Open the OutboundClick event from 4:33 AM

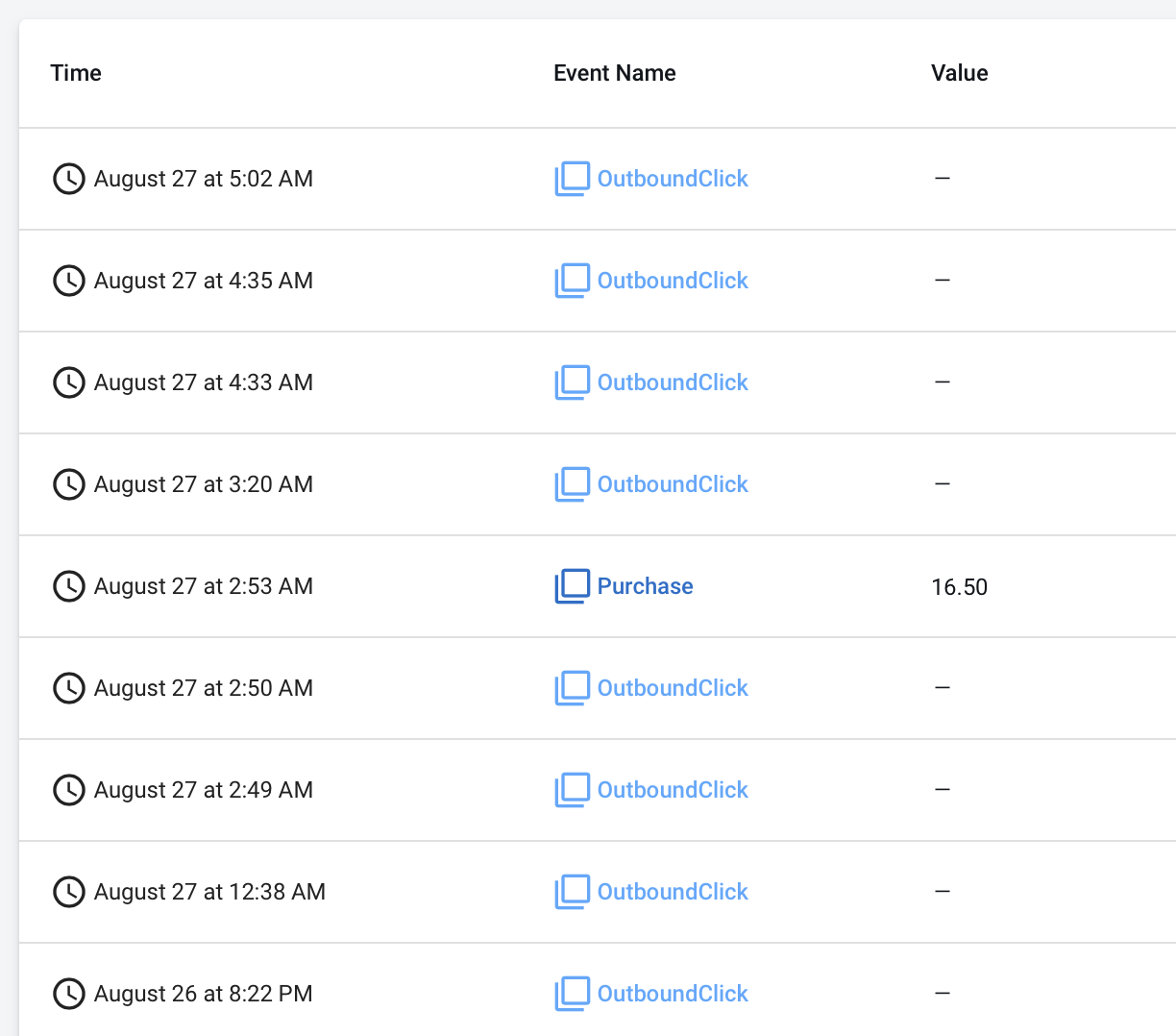(x=673, y=382)
